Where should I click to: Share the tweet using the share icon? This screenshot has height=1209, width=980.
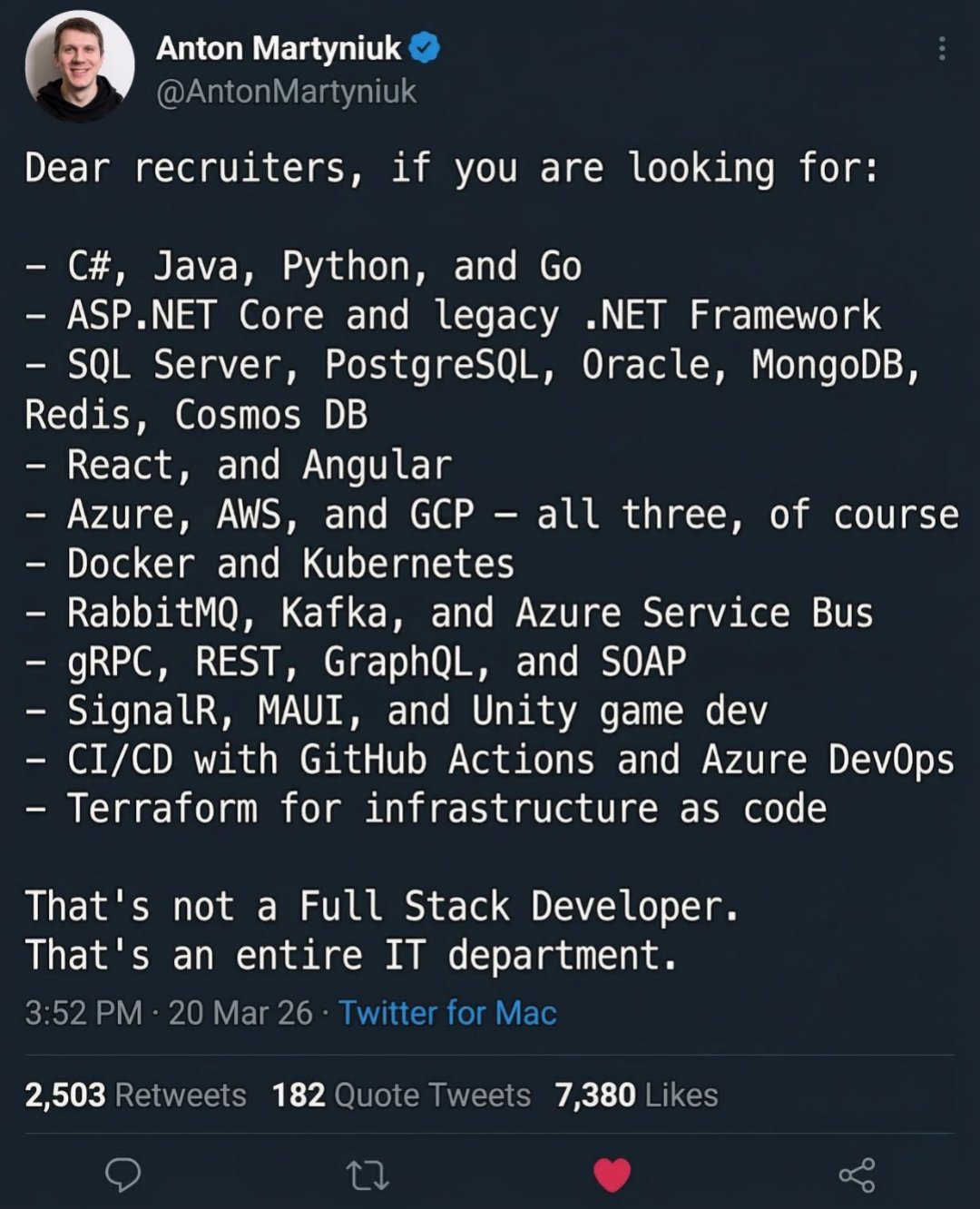coord(857,1175)
